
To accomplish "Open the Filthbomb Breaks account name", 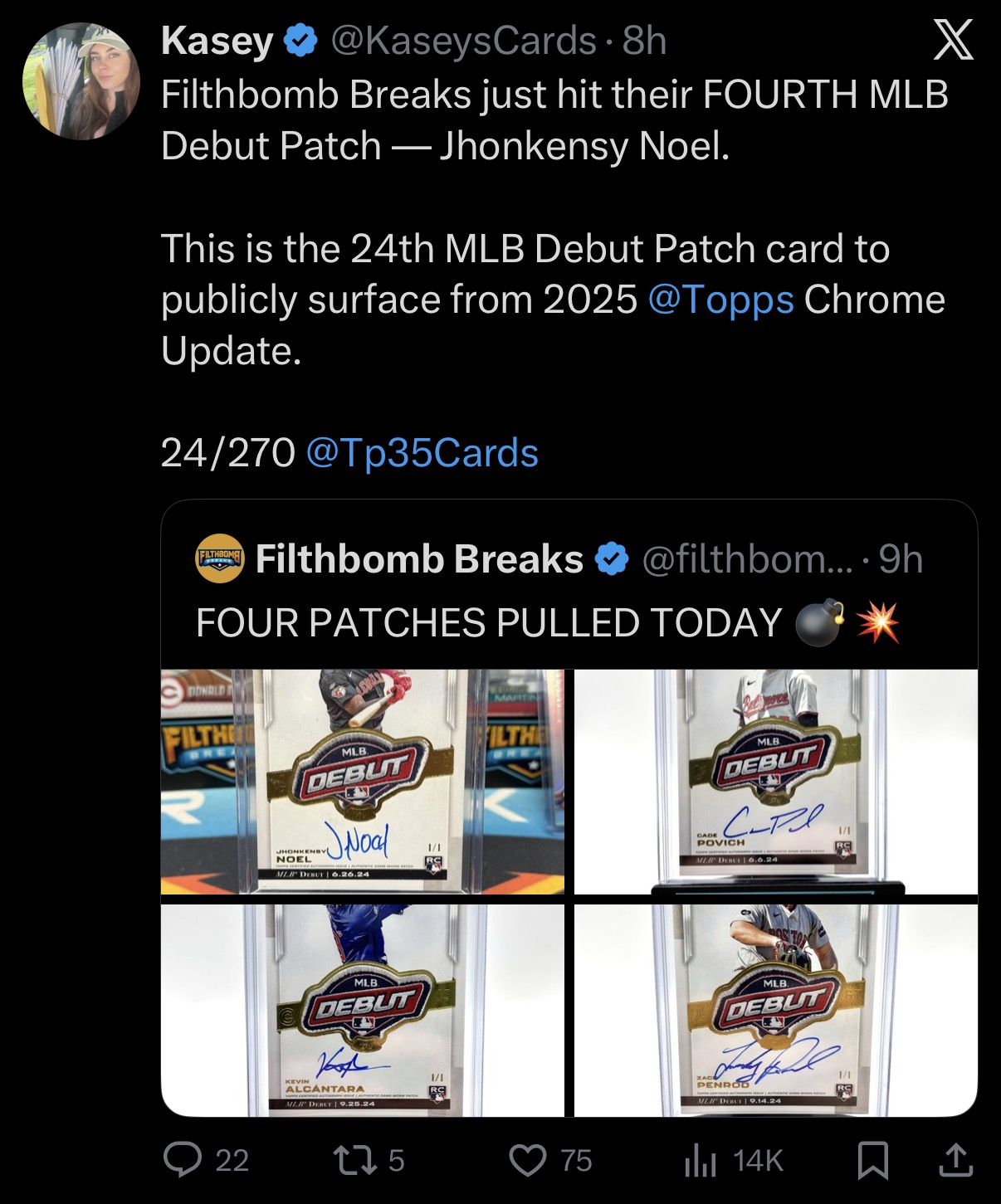I will pyautogui.click(x=419, y=559).
